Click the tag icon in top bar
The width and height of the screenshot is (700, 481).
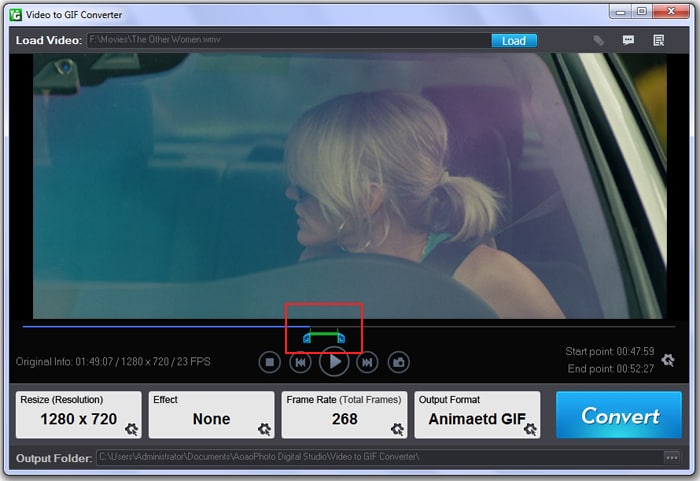coord(599,41)
